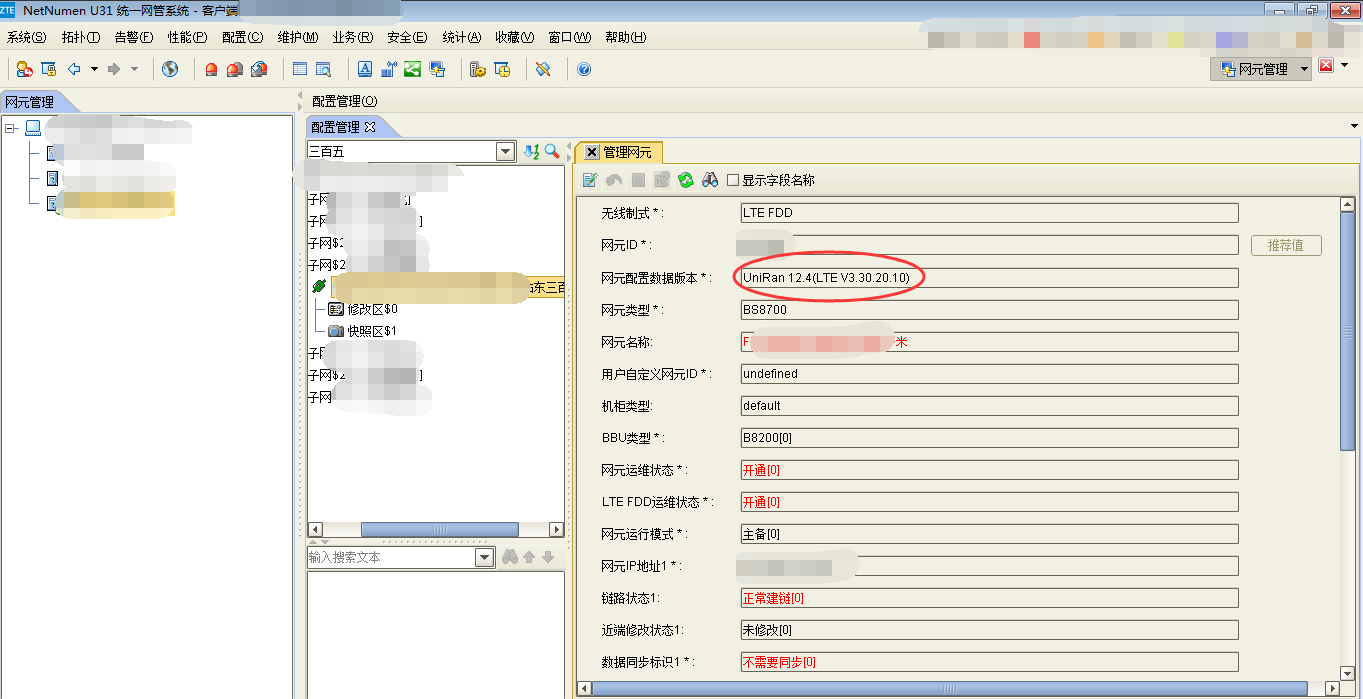Click the form panel vertical scrollbar thumb
The height and width of the screenshot is (699, 1363).
point(1347,331)
